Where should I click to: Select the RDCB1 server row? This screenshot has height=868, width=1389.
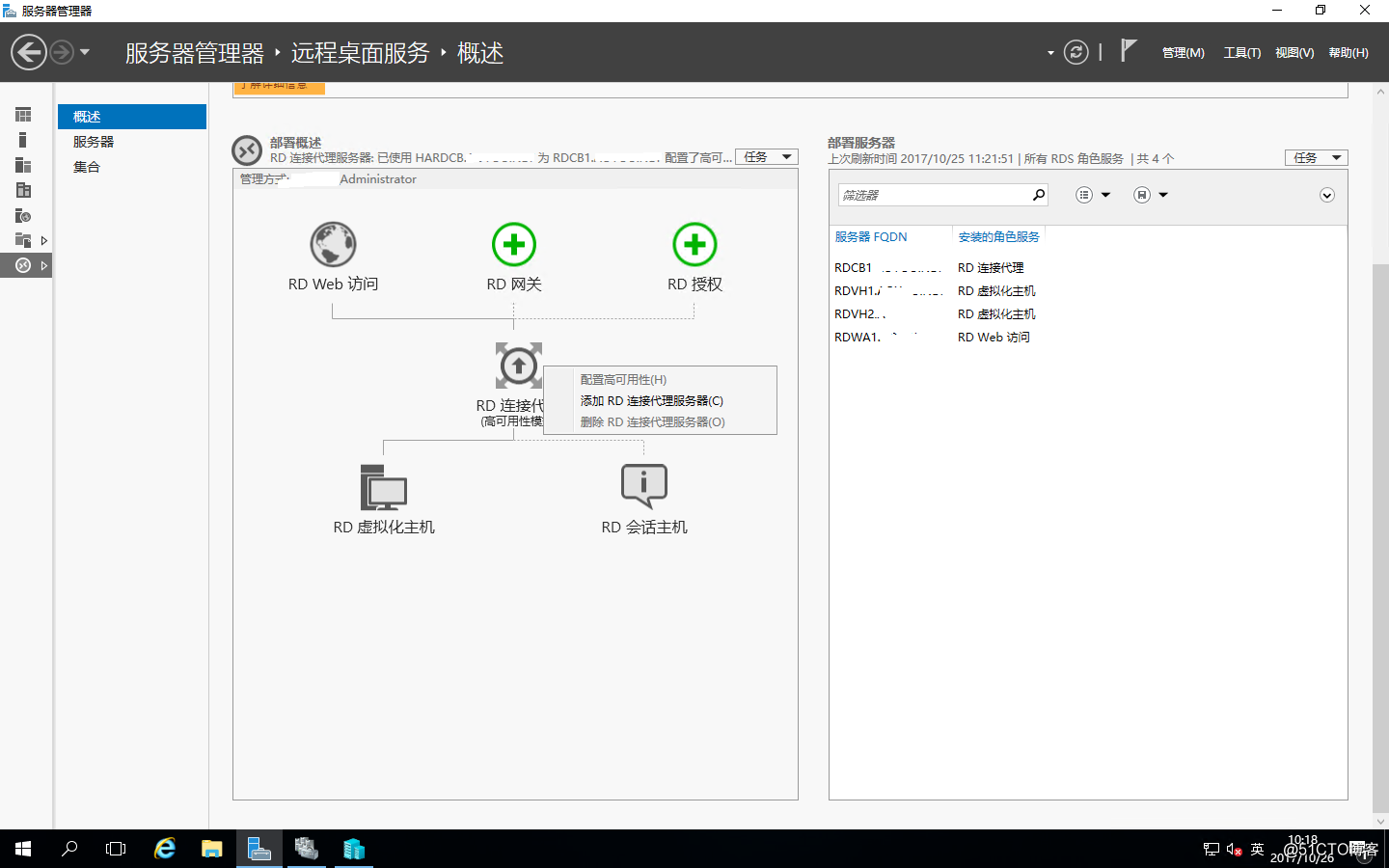point(1088,268)
